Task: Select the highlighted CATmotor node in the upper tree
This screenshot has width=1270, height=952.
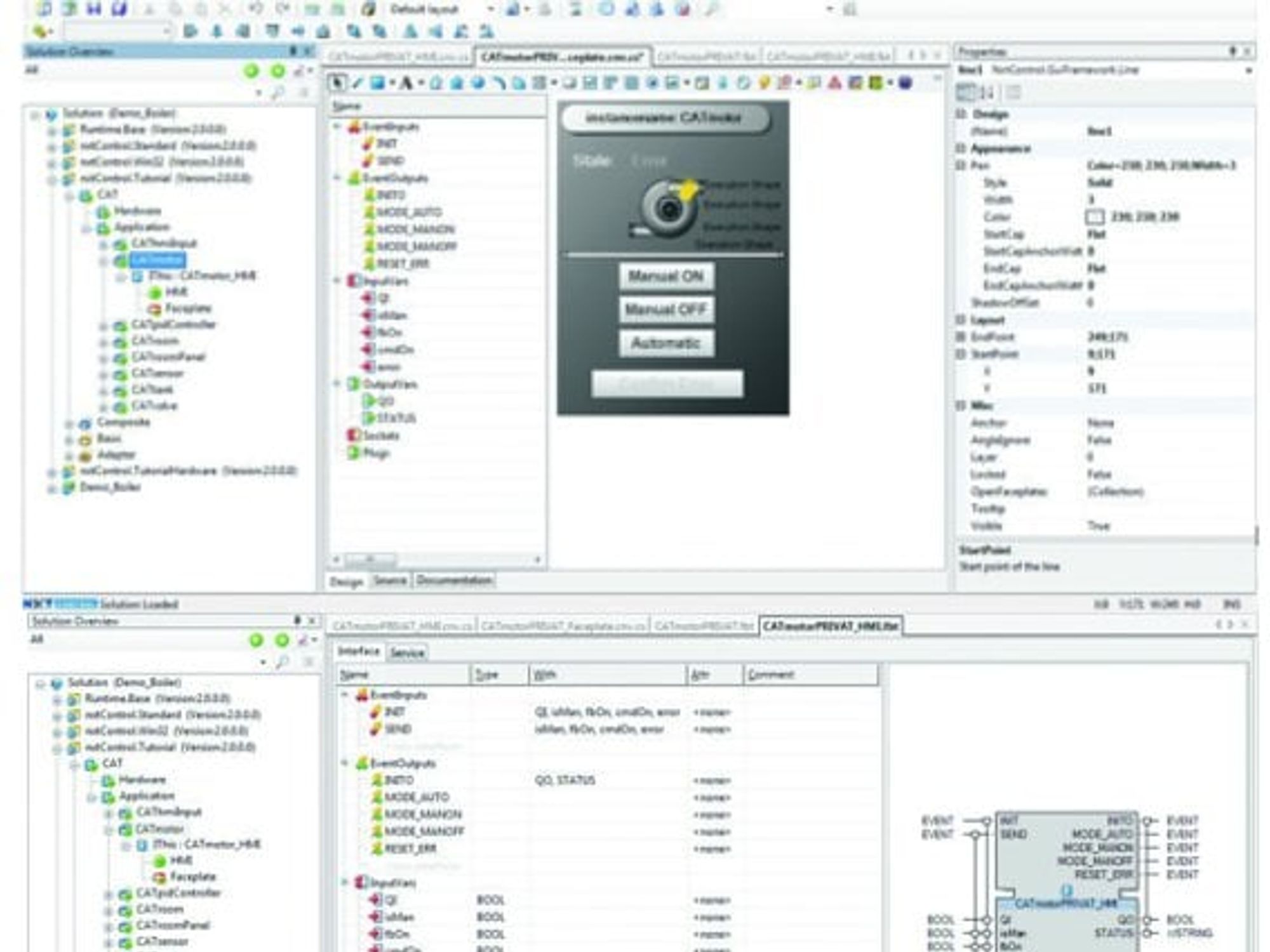Action: (157, 259)
